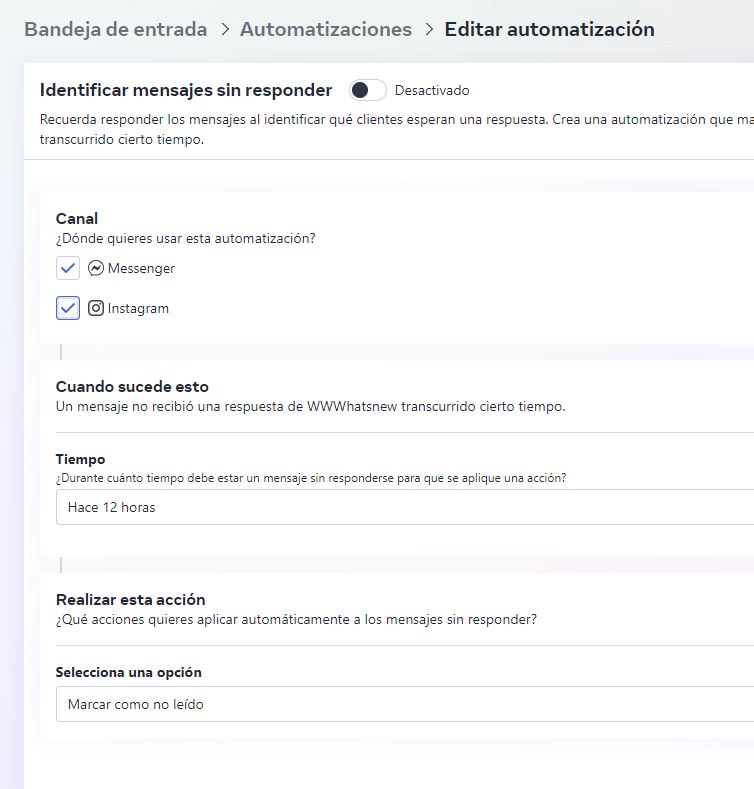Click the chevron after Bandeja de entrada
The image size is (754, 789).
click(224, 30)
